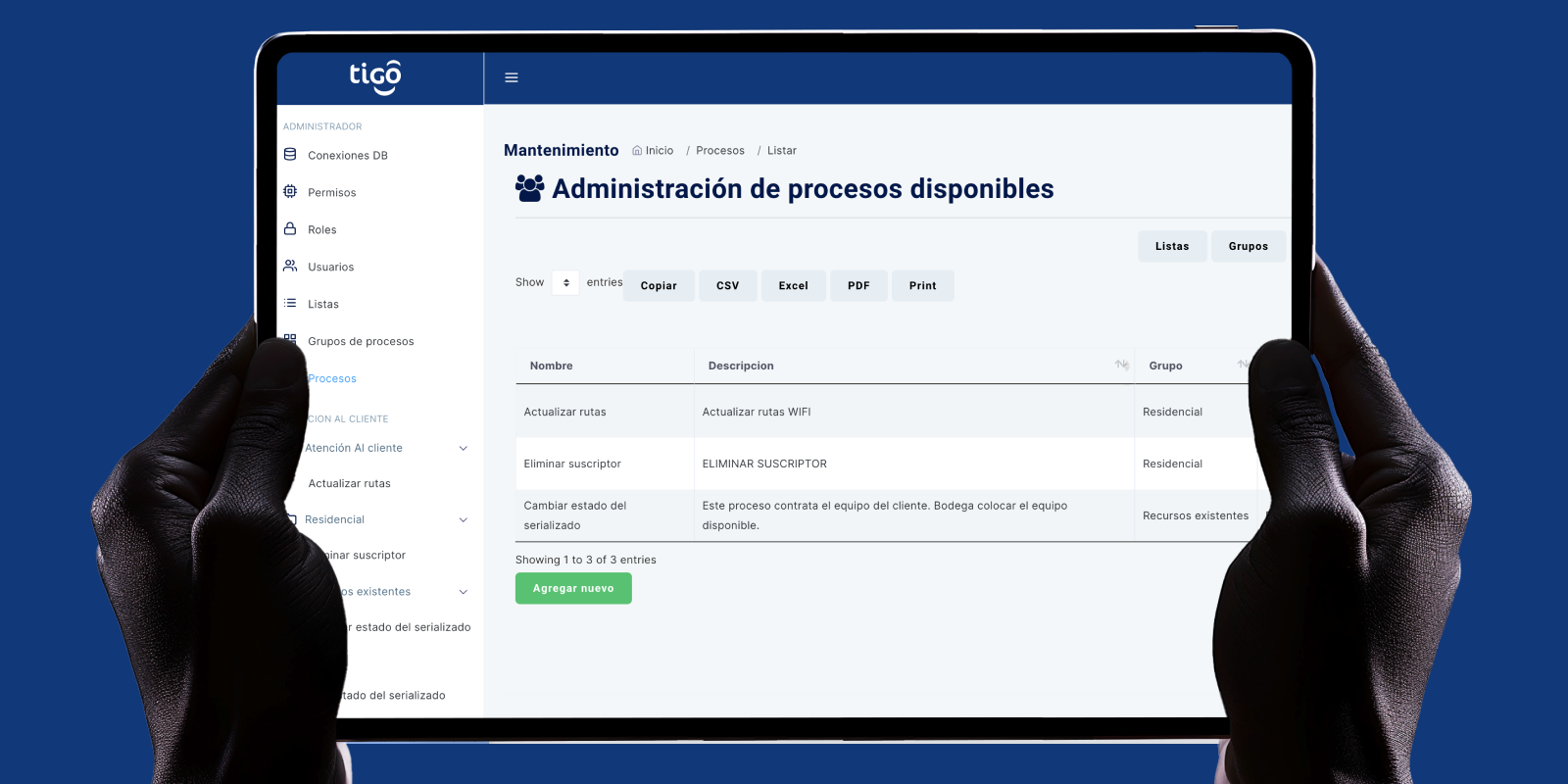Viewport: 1568px width, 784px height.
Task: Click the Copiar export button
Action: [659, 286]
